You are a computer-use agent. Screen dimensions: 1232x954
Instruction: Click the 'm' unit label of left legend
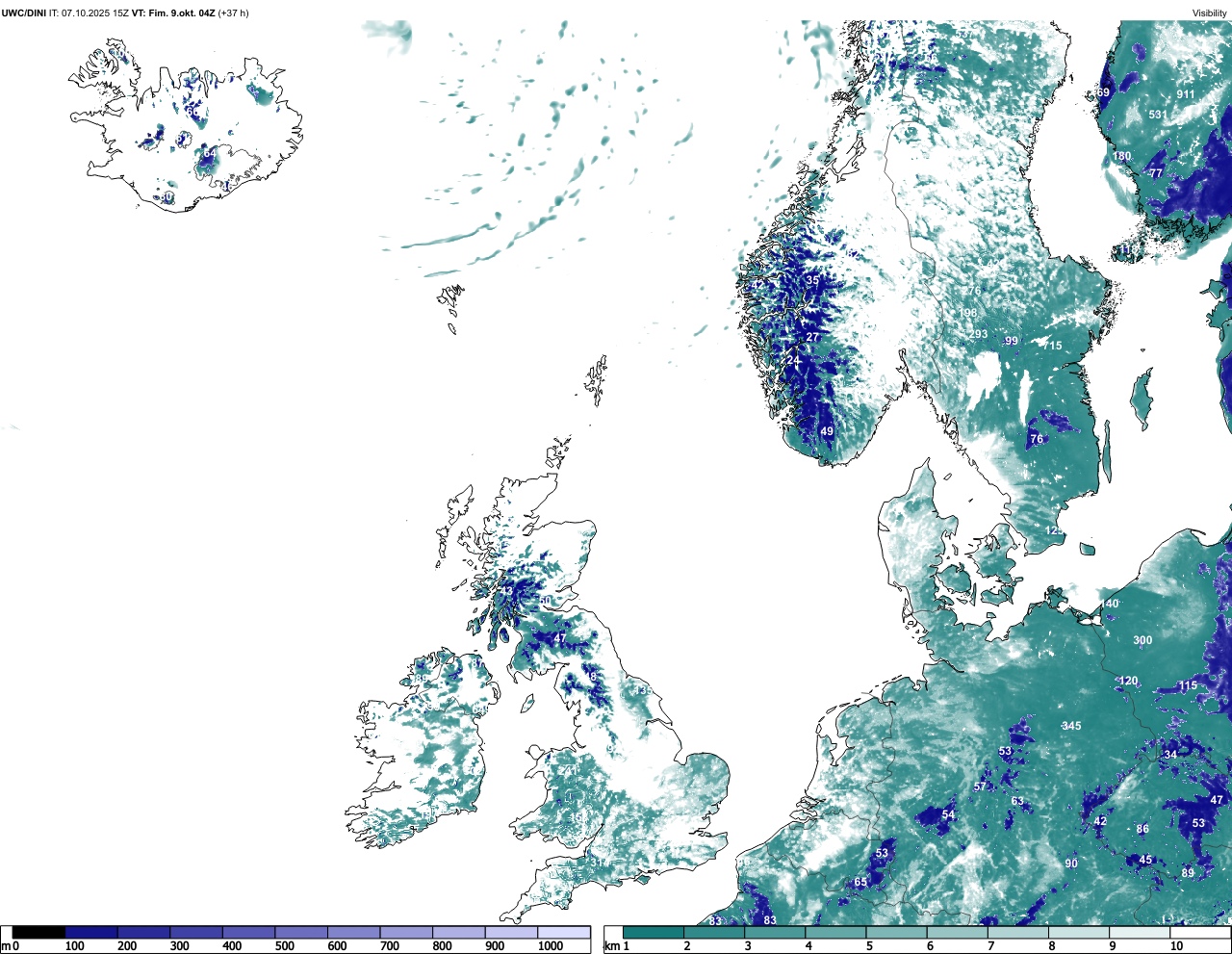tap(5, 947)
